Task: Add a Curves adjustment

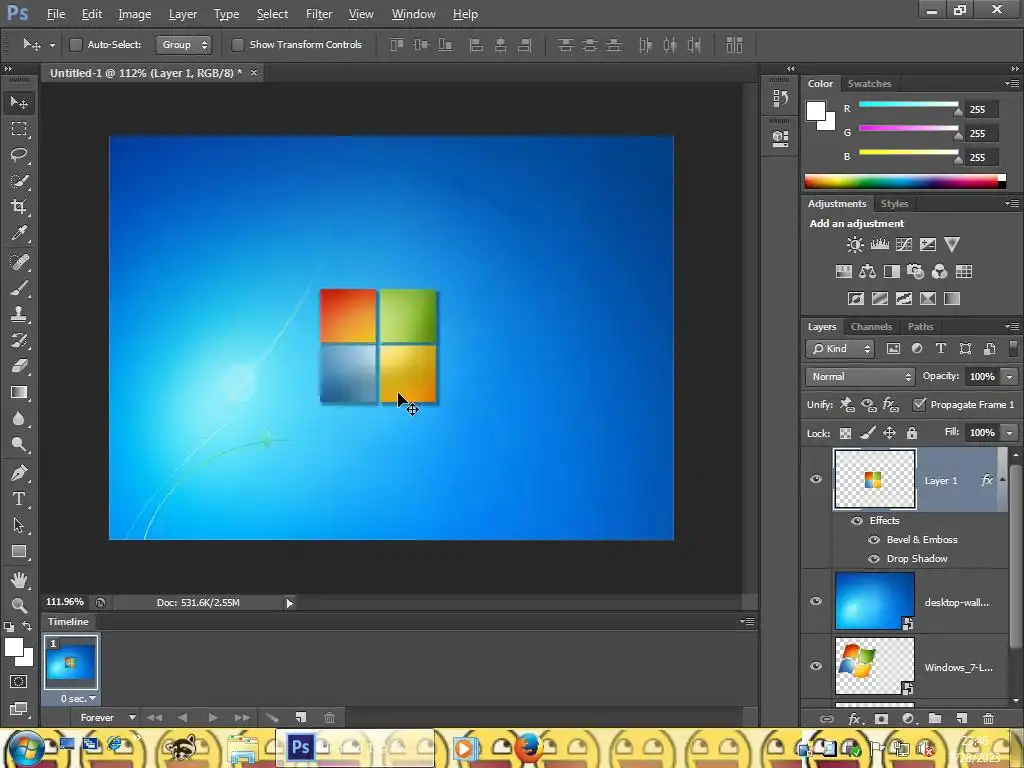Action: click(904, 245)
